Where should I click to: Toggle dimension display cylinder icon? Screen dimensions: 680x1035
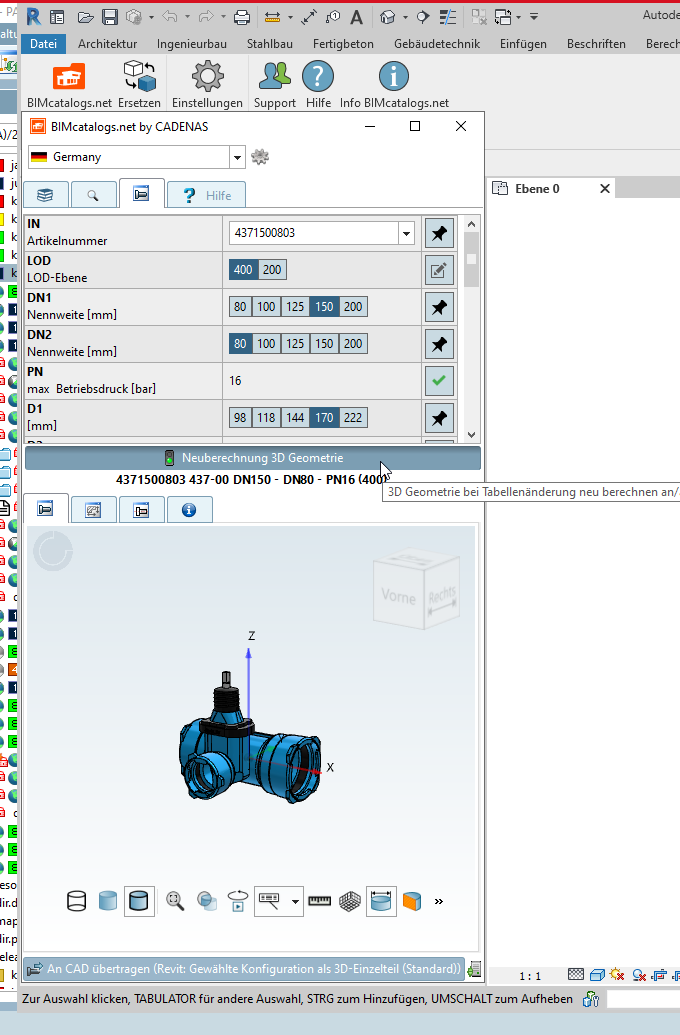382,901
